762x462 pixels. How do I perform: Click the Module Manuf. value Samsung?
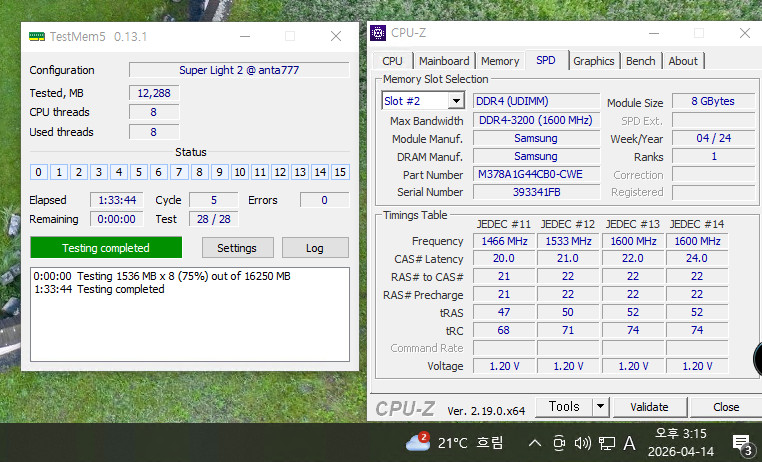coord(537,138)
